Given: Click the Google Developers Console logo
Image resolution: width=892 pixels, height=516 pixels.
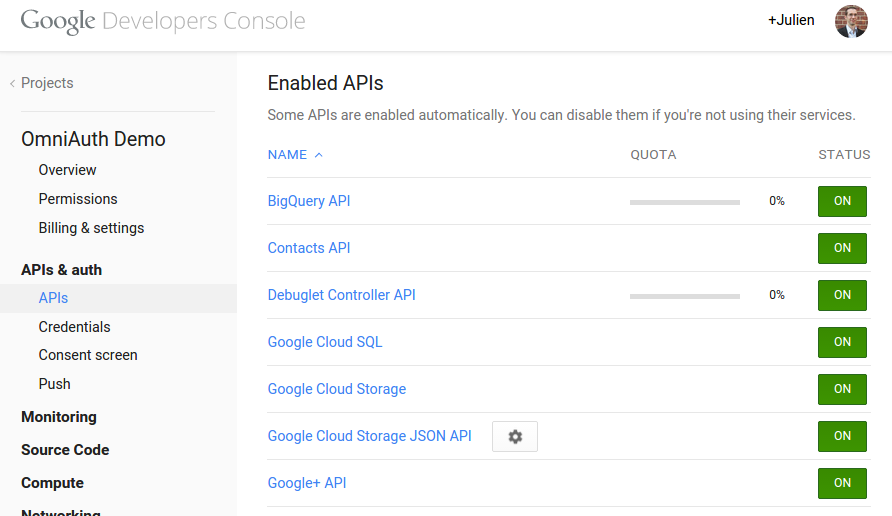Looking at the screenshot, I should coord(163,21).
